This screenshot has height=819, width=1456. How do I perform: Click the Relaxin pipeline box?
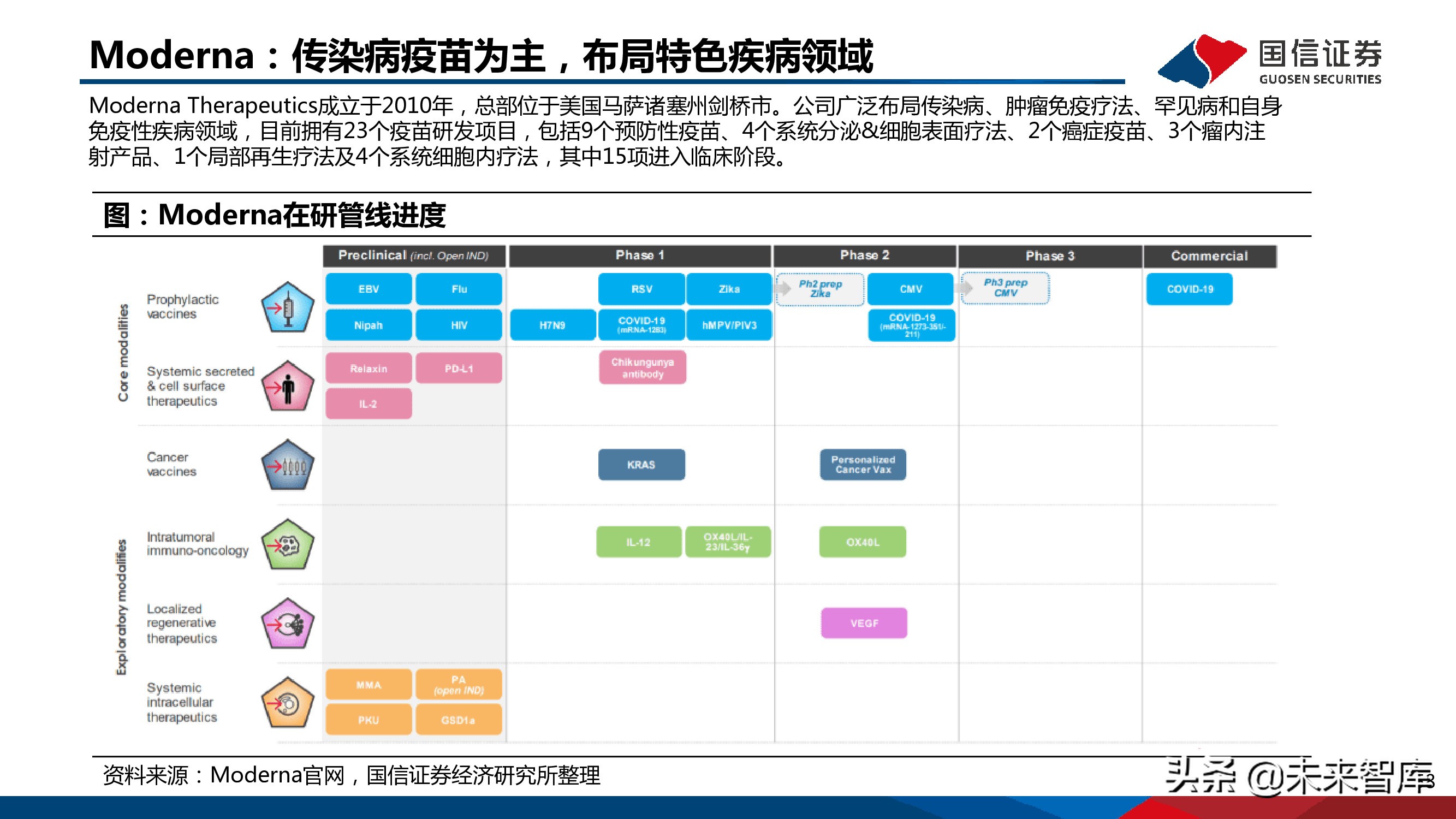coord(369,369)
